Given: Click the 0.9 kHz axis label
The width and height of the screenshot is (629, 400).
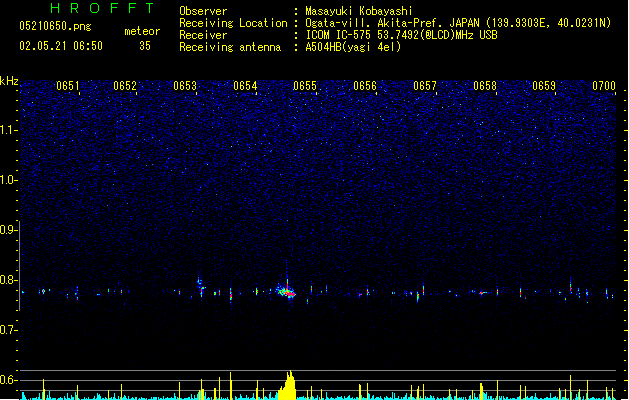Looking at the screenshot, I should tap(9, 229).
